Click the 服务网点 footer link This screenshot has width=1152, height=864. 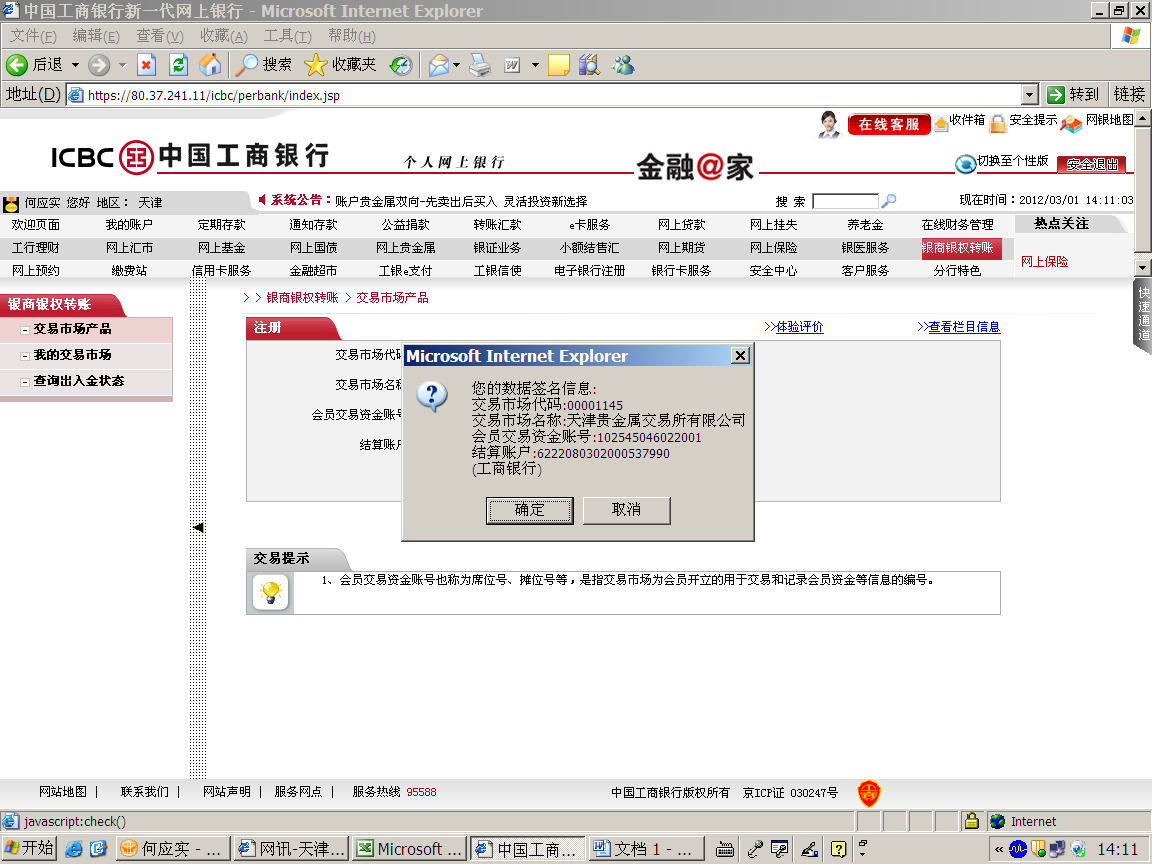(298, 792)
